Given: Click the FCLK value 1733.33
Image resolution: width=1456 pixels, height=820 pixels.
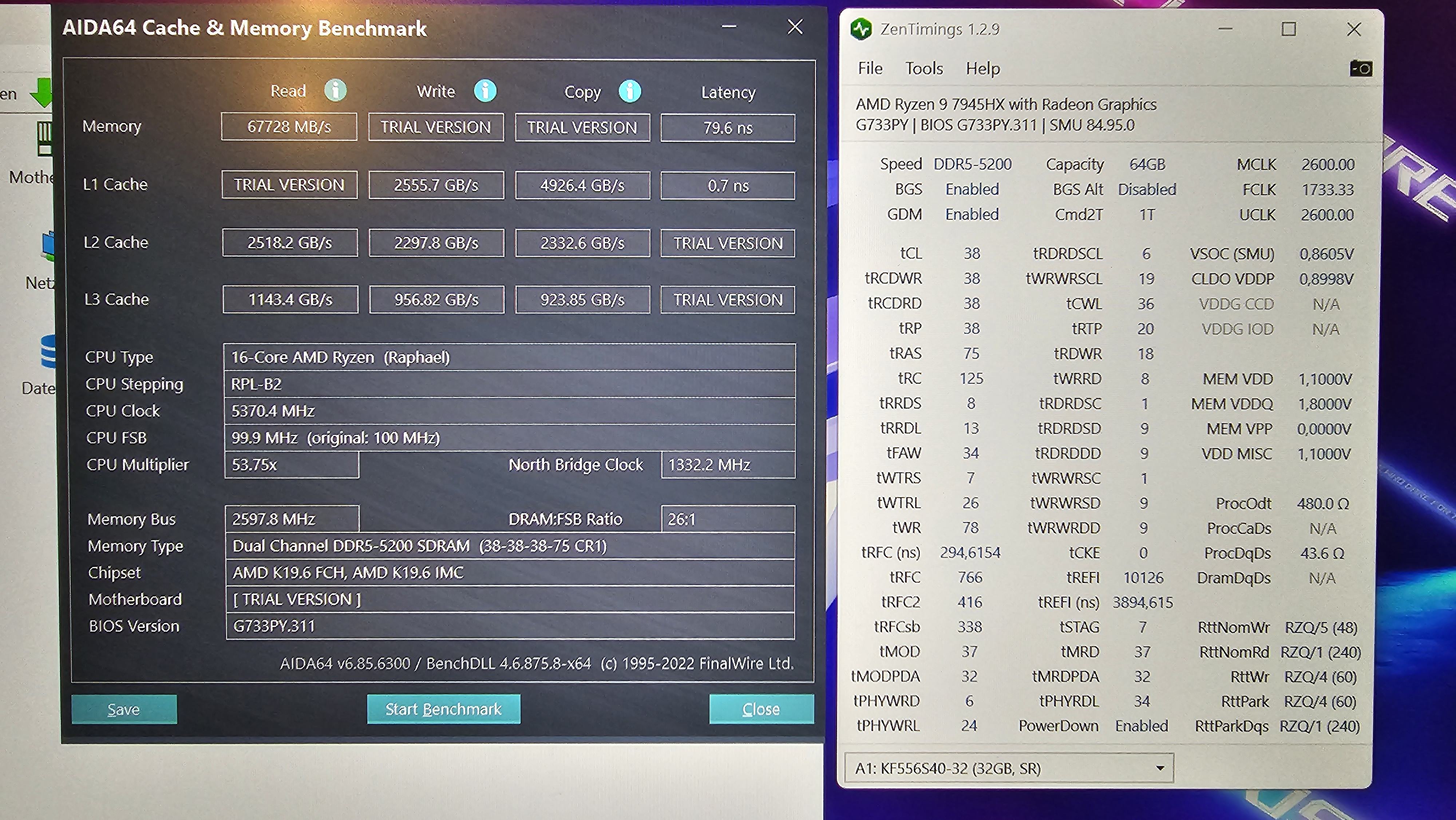Looking at the screenshot, I should pyautogui.click(x=1328, y=189).
